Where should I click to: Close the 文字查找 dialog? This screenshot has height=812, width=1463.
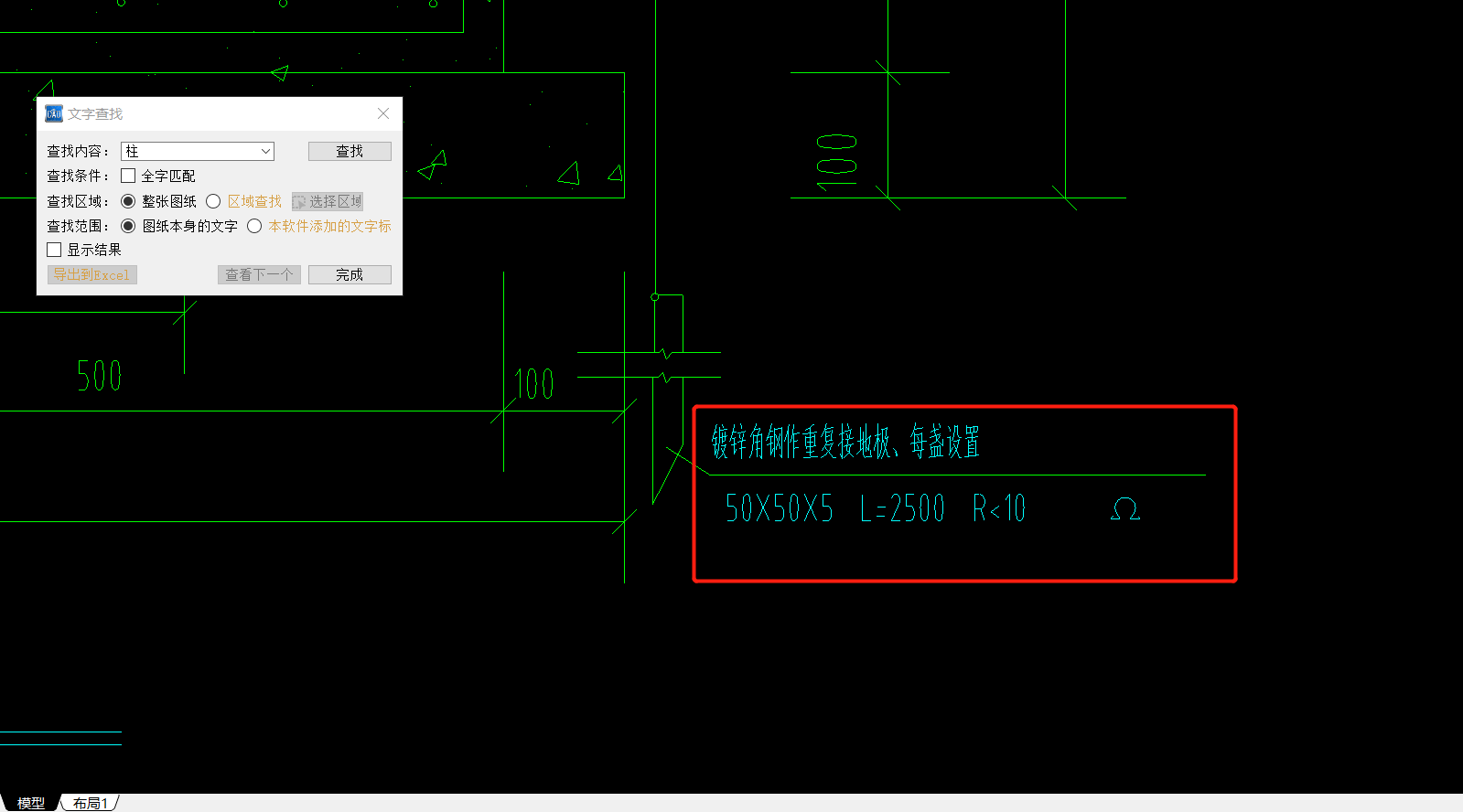point(383,113)
